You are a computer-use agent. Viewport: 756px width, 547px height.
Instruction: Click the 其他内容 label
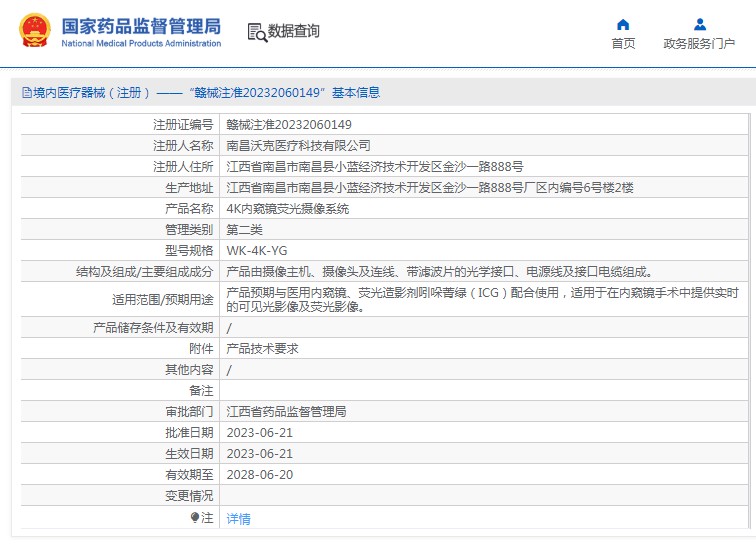[x=189, y=370]
